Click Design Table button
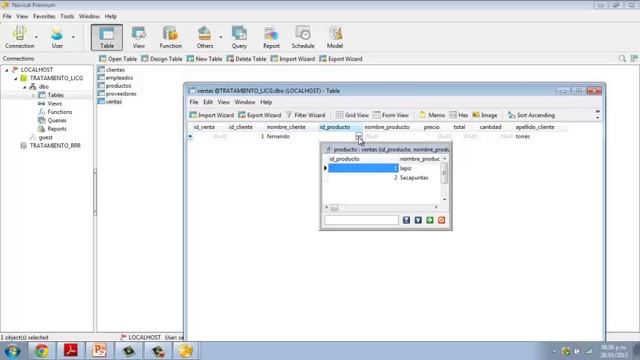Image resolution: width=640 pixels, height=360 pixels. [x=162, y=59]
